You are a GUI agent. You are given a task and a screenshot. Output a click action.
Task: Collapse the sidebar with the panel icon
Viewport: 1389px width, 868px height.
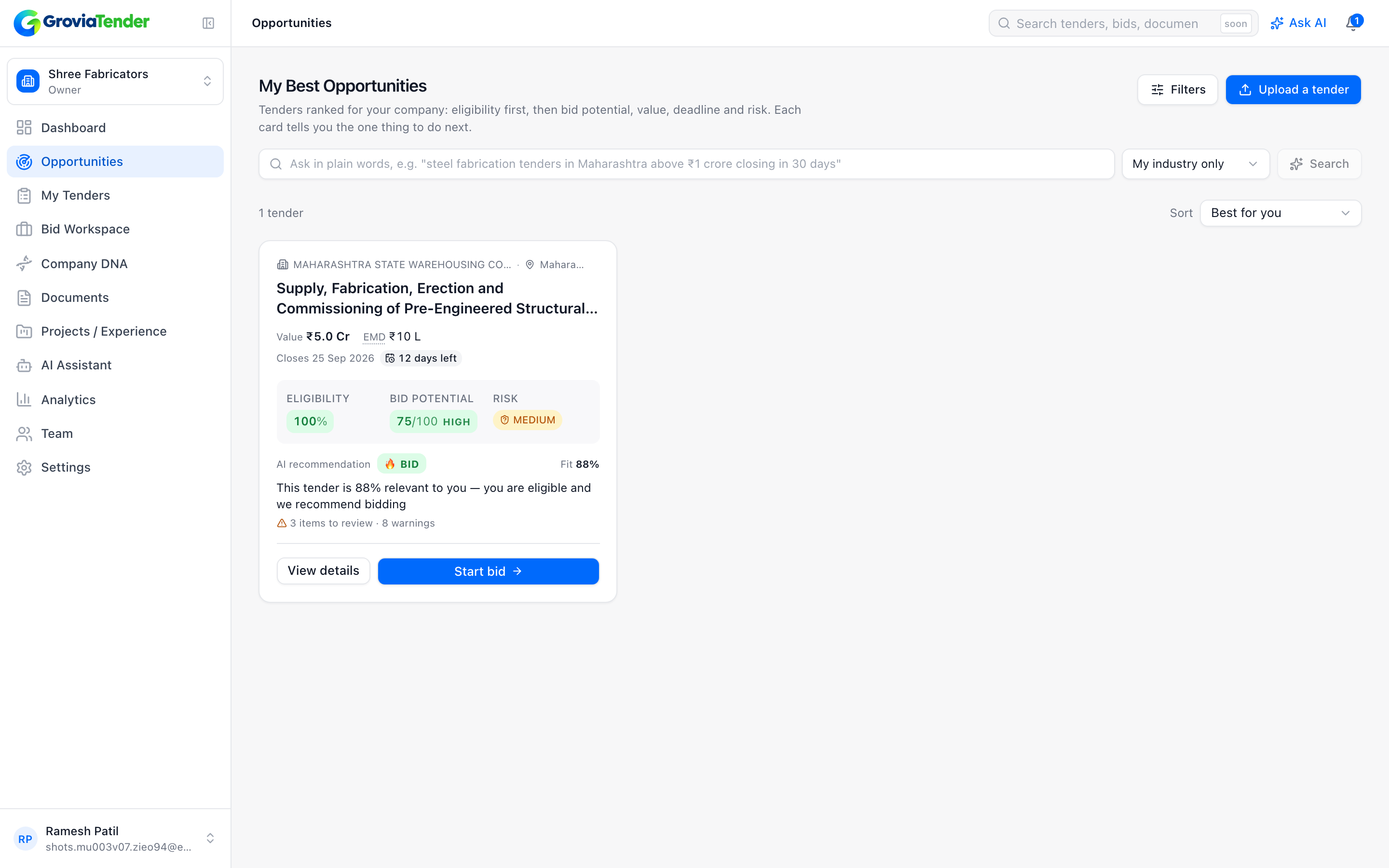pyautogui.click(x=208, y=23)
